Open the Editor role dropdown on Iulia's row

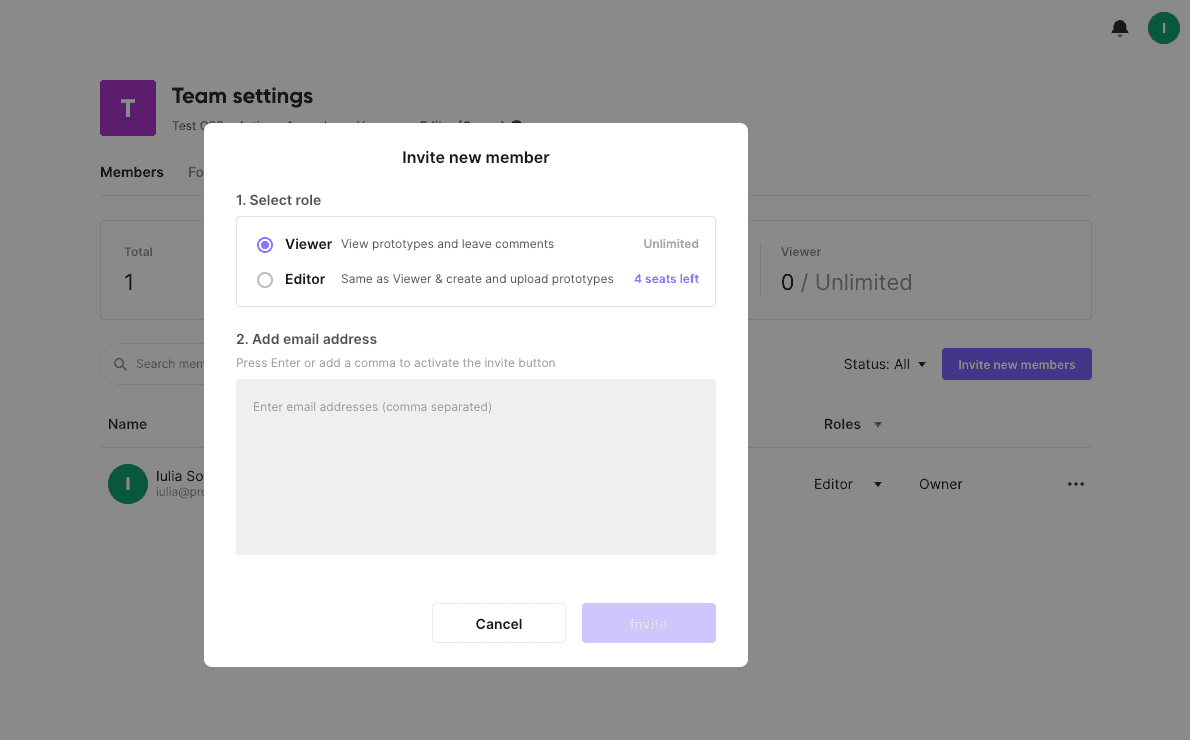coord(847,484)
